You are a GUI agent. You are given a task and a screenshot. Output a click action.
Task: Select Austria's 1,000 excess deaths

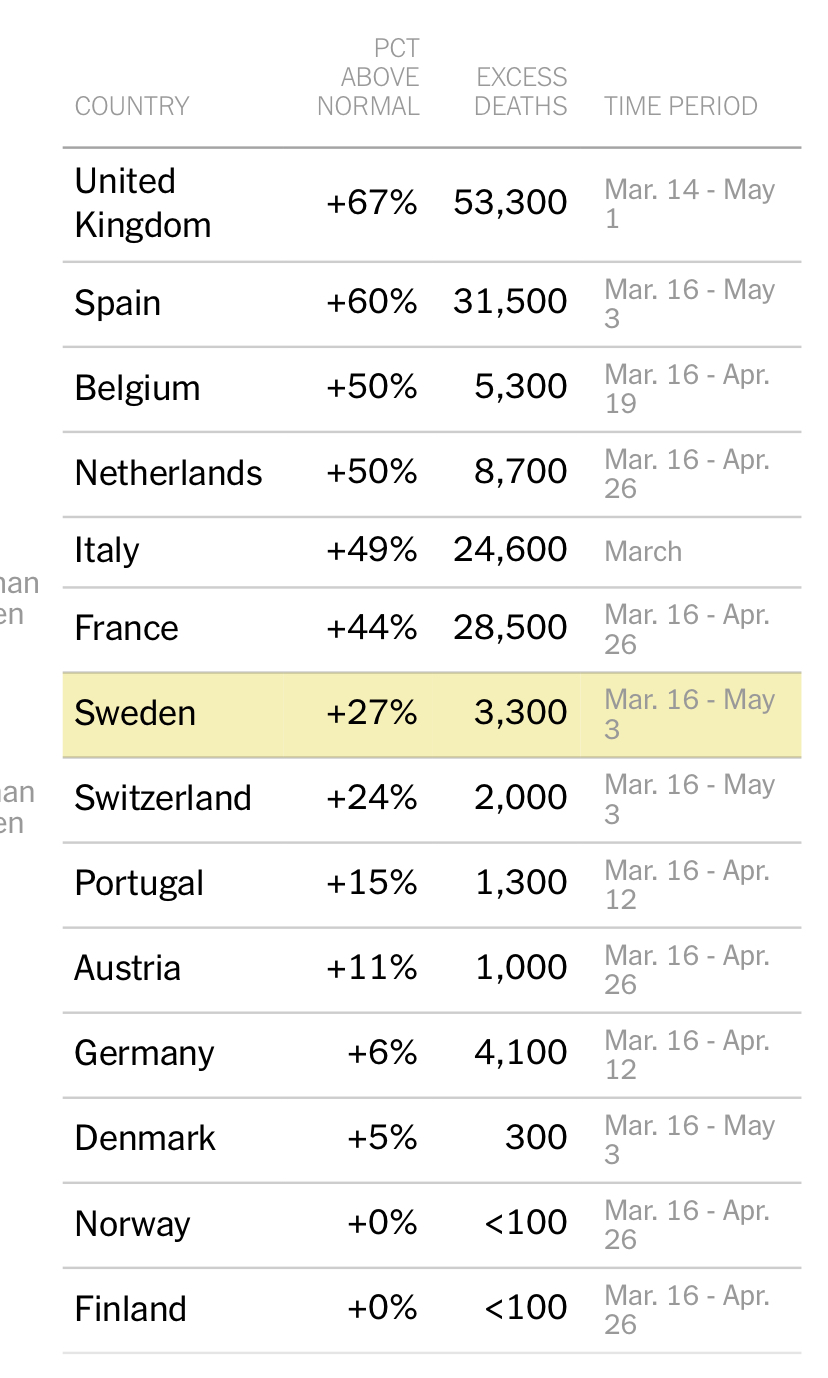point(521,968)
